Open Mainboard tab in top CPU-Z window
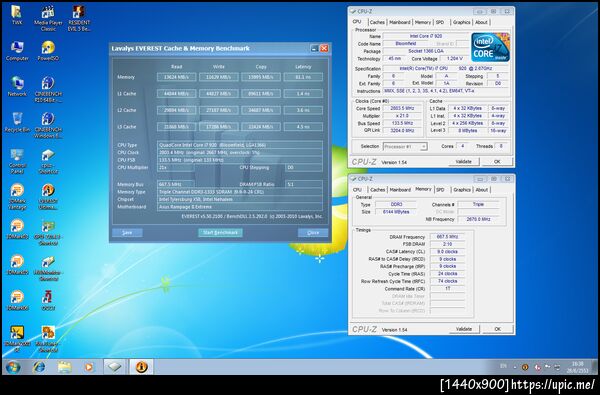 coord(400,23)
